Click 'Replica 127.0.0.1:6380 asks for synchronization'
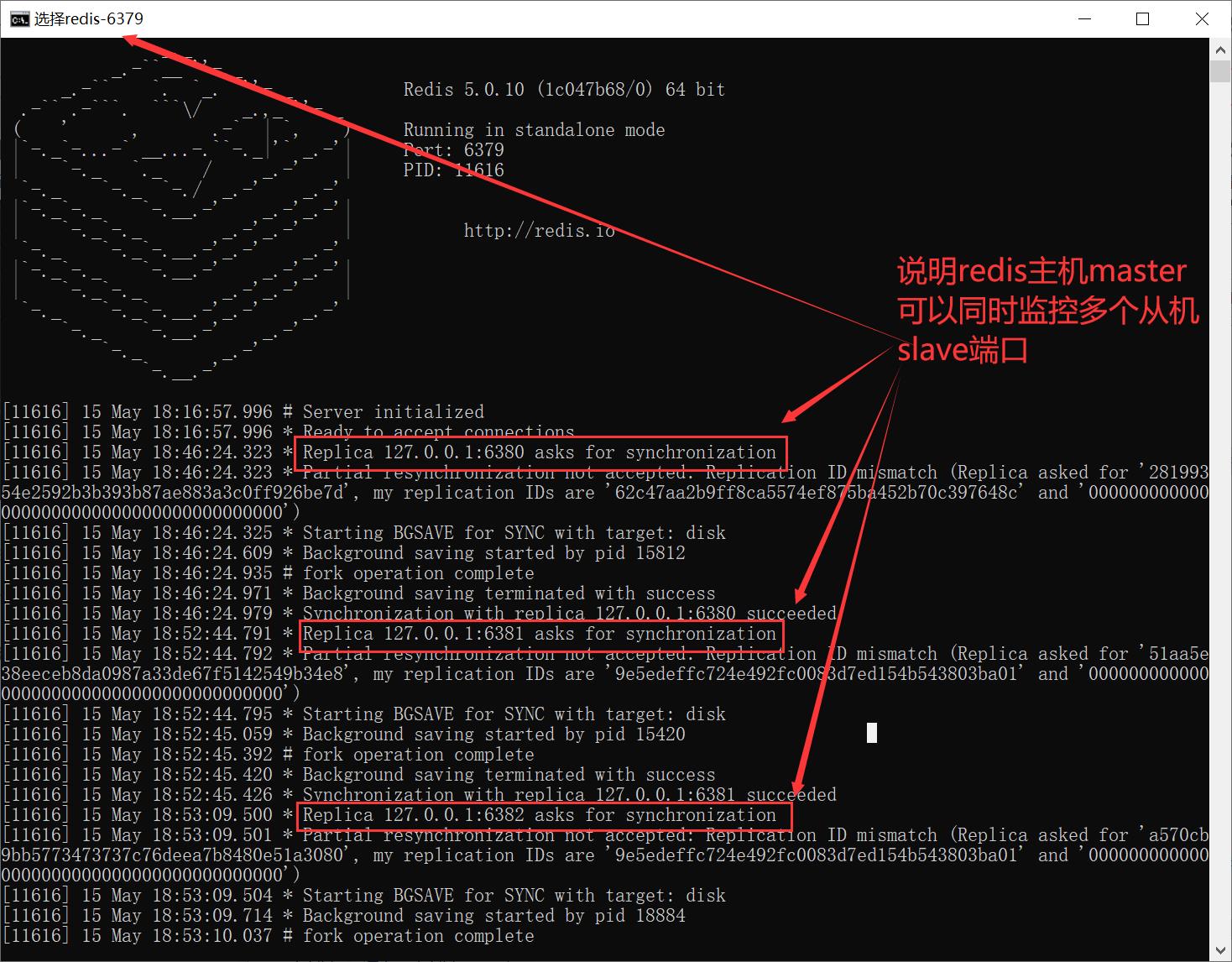1232x962 pixels. [x=540, y=452]
